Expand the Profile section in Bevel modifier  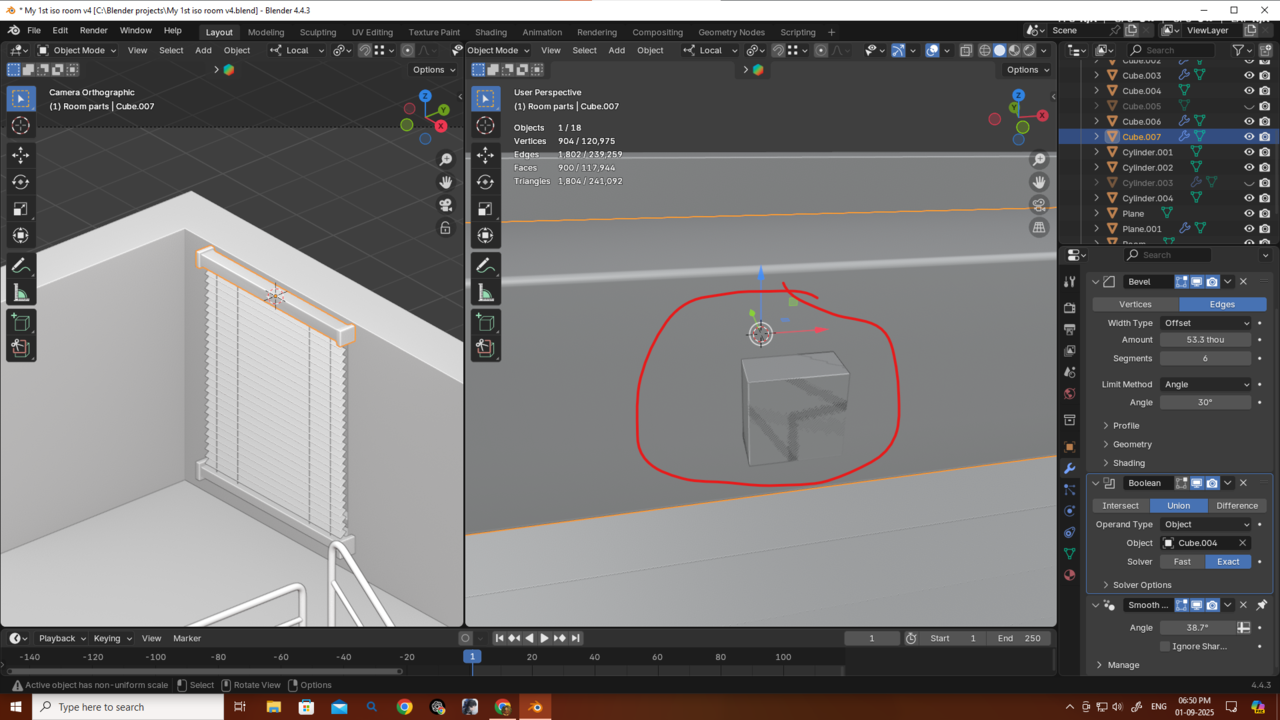tap(1125, 426)
